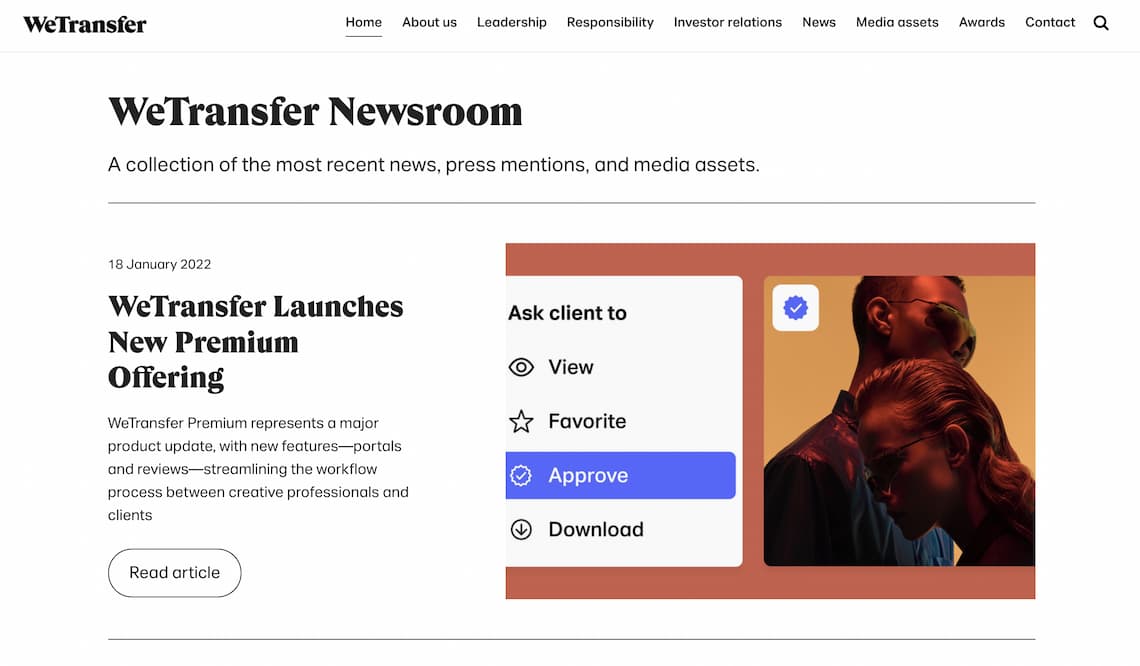Screen dimensions: 1140x666
Task: Click the star icon beside Favorite
Action: [x=521, y=422]
